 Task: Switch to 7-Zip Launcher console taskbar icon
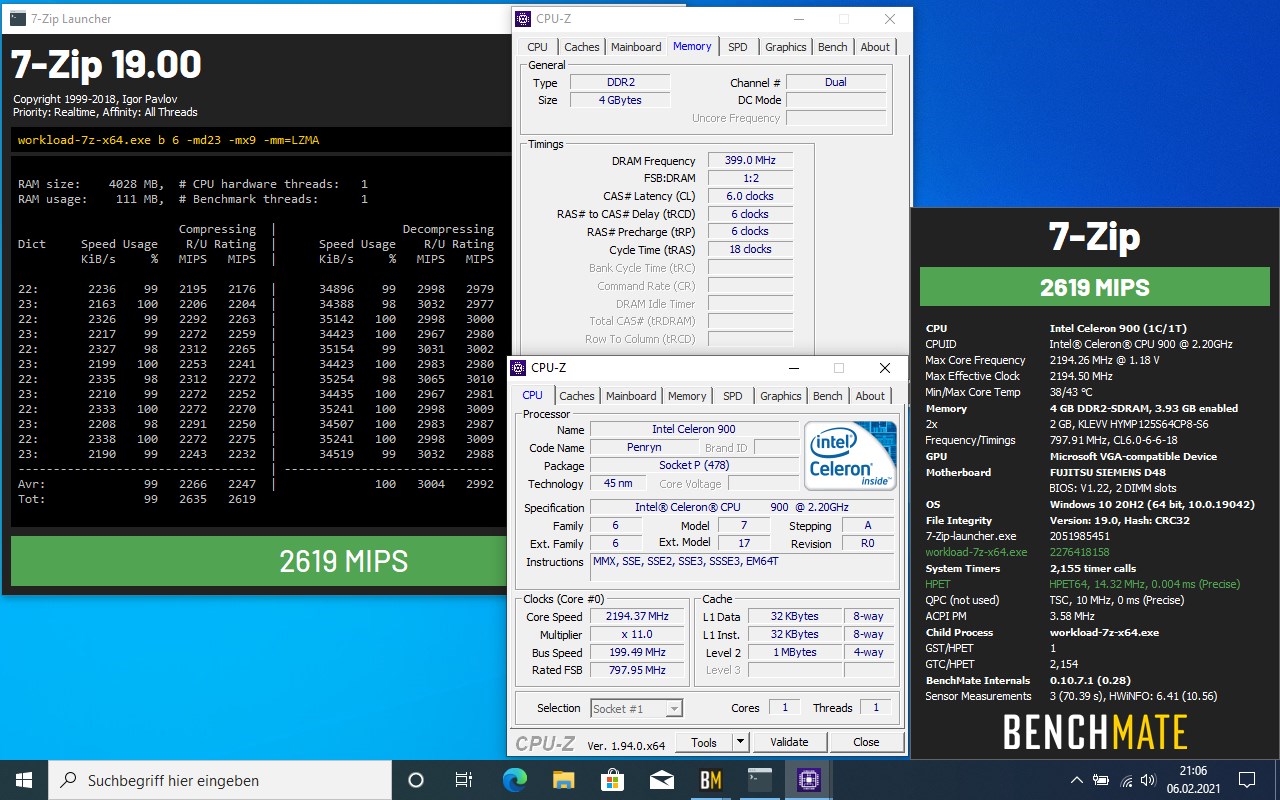[x=760, y=780]
